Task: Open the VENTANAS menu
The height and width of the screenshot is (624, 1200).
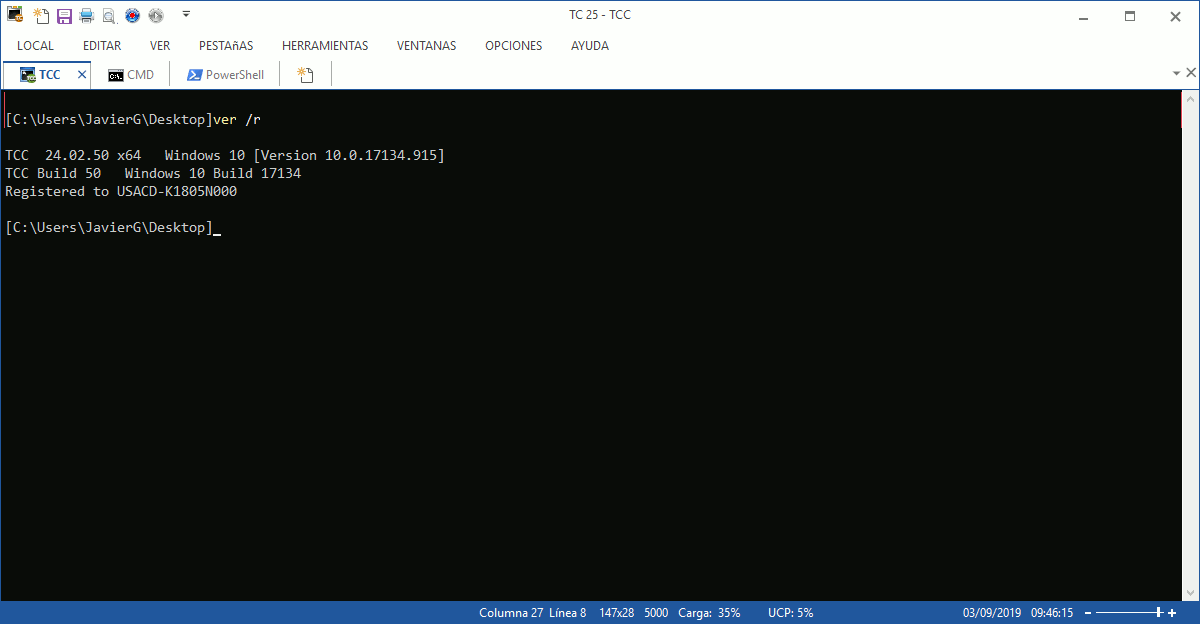Action: [x=426, y=46]
